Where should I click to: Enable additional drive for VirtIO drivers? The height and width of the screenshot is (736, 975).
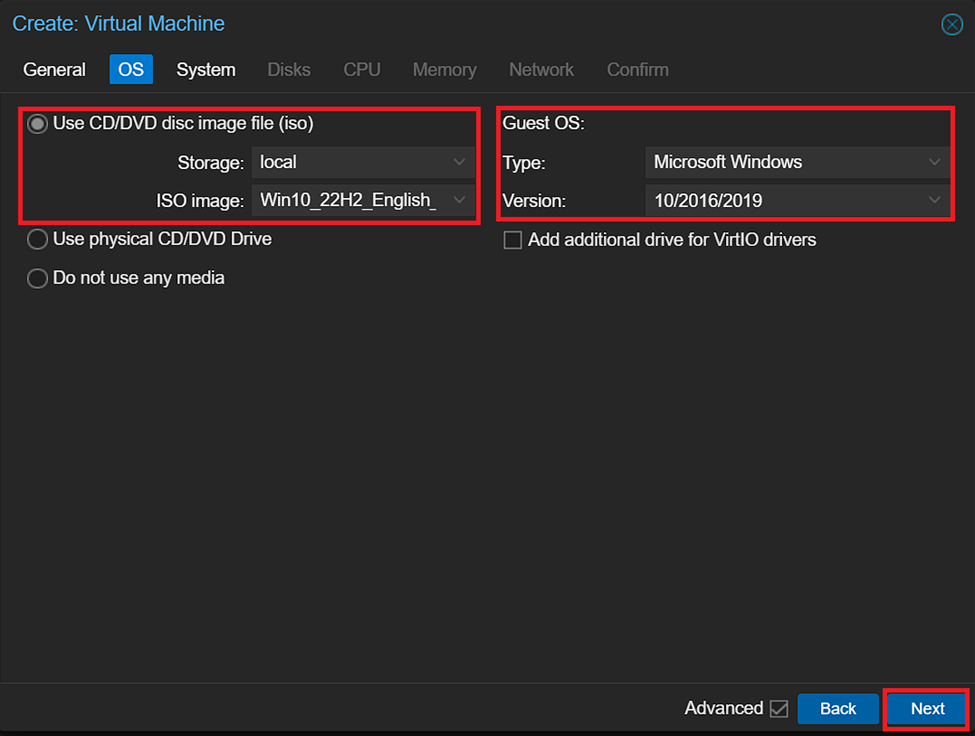[513, 240]
